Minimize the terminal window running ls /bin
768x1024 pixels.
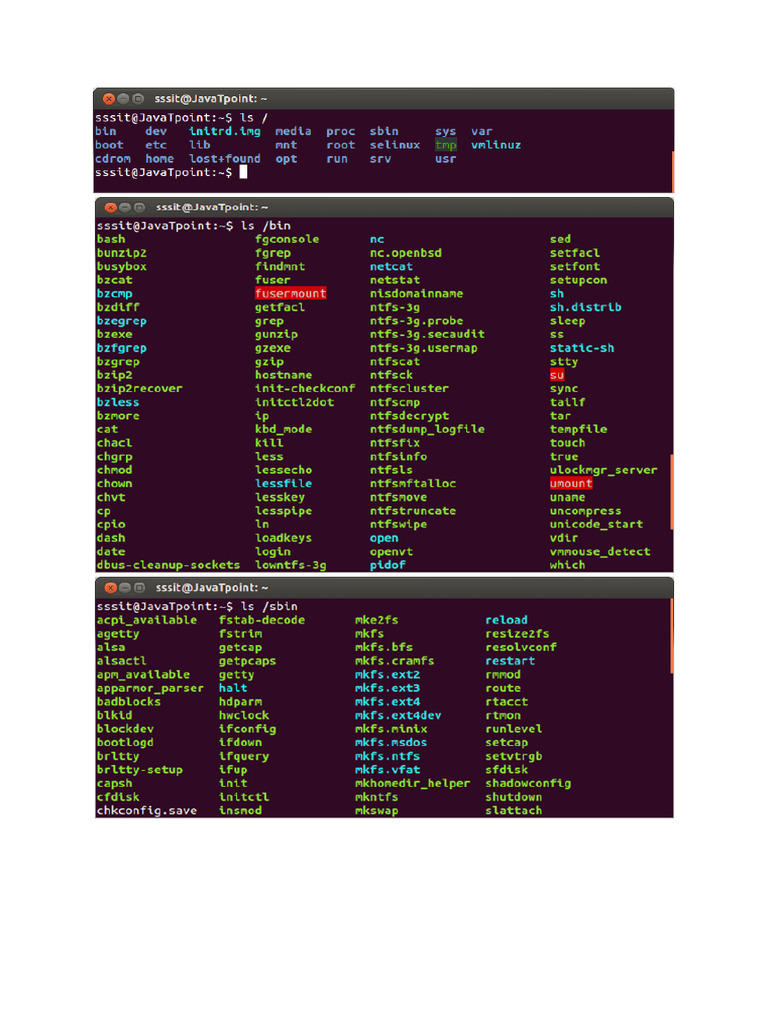(x=125, y=208)
